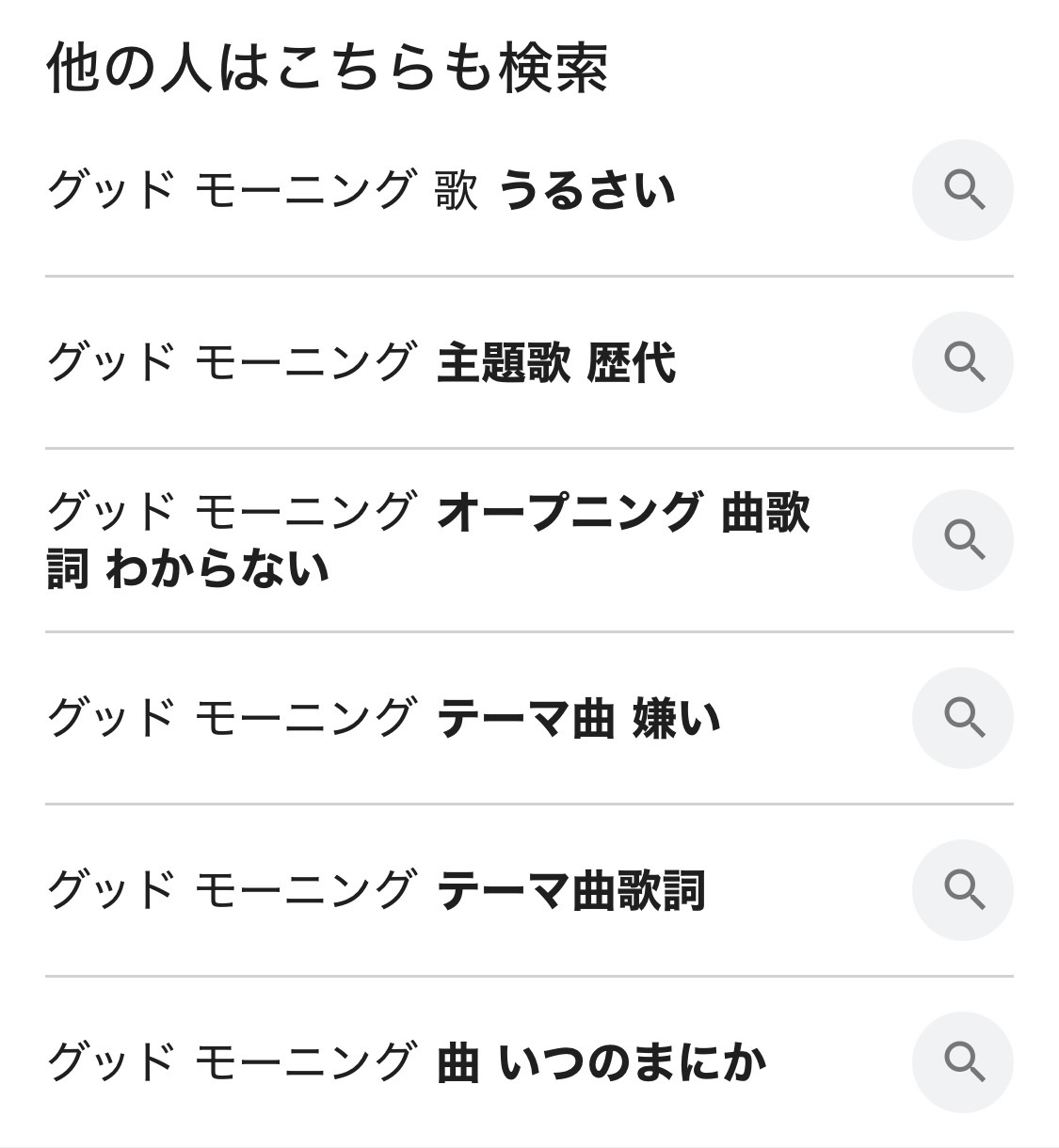Tap search icon for テーマ曲 嫌い suggestion
The image size is (1059, 1148).
pos(962,718)
